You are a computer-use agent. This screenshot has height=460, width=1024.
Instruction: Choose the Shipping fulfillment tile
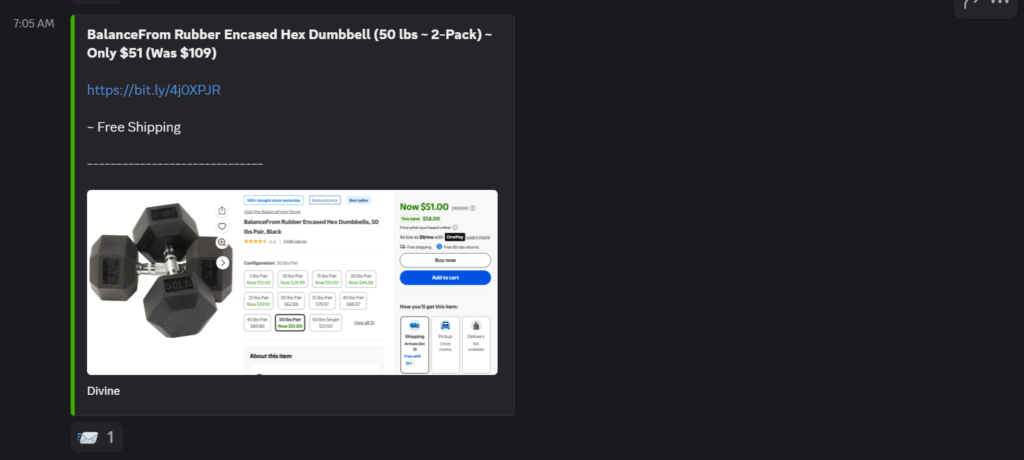(414, 344)
